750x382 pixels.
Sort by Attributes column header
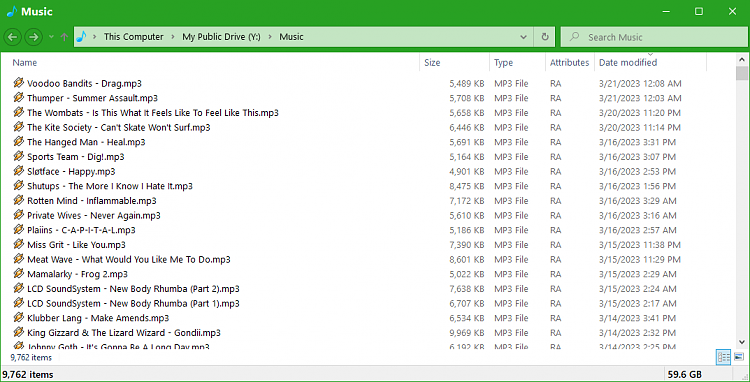[x=570, y=63]
